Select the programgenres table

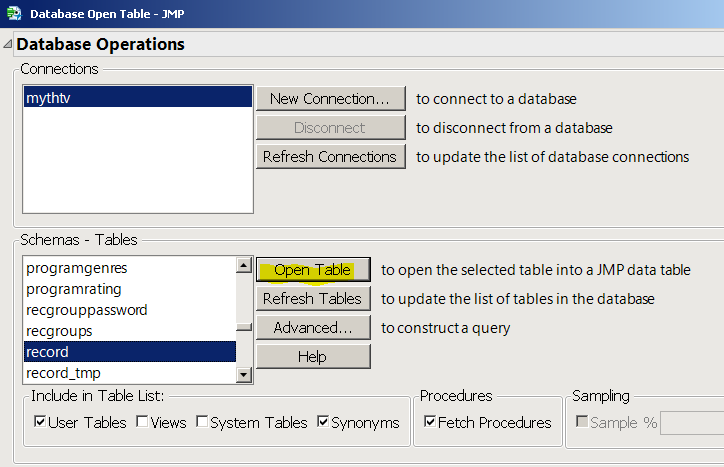[x=77, y=268]
